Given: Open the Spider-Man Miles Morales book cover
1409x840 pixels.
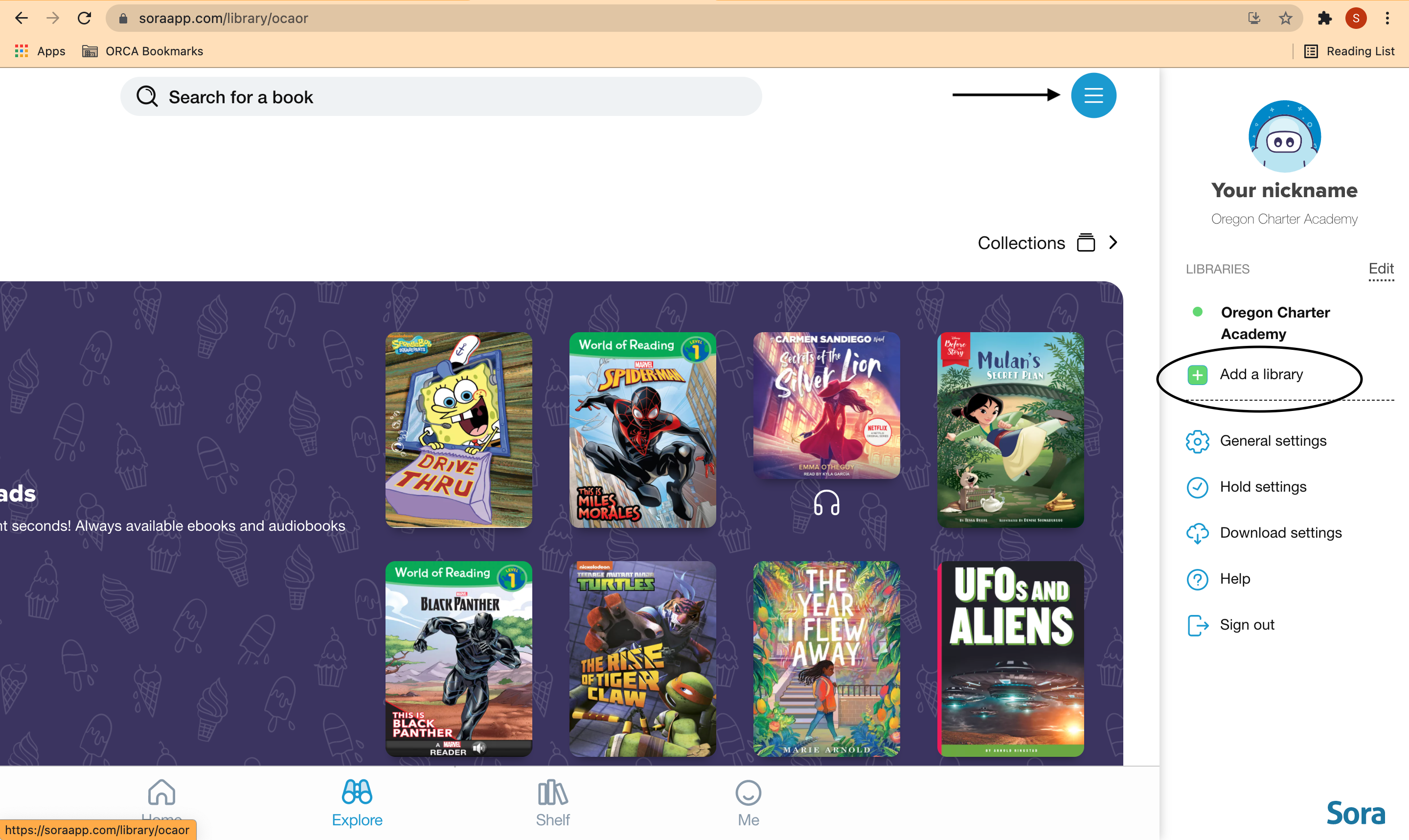Looking at the screenshot, I should click(x=642, y=430).
